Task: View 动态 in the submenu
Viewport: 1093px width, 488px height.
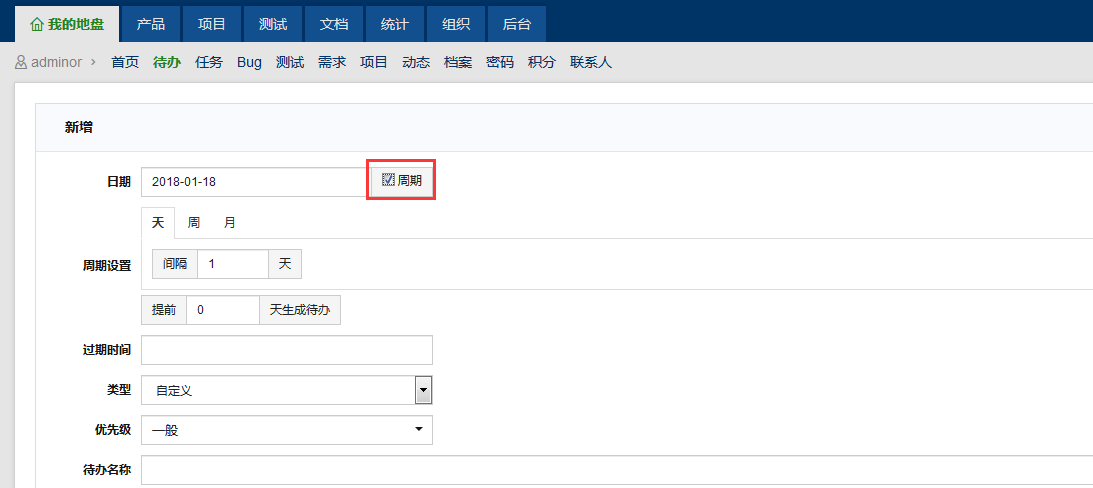Action: click(416, 63)
